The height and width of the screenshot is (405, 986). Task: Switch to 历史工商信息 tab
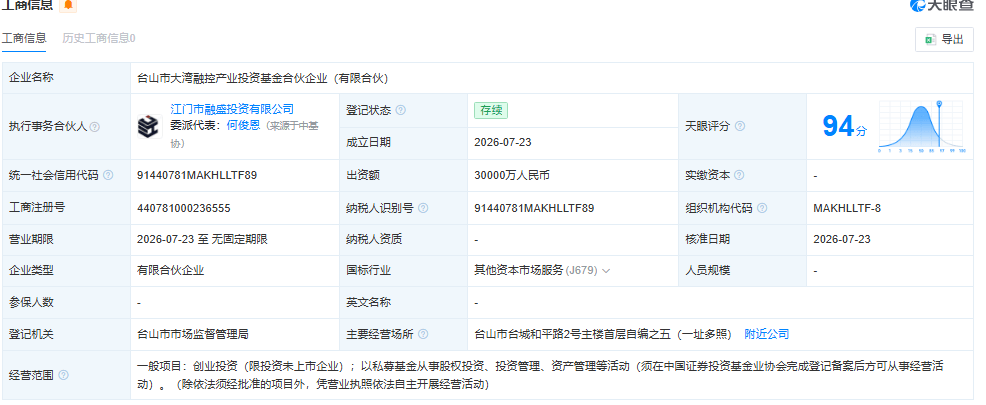click(x=99, y=38)
